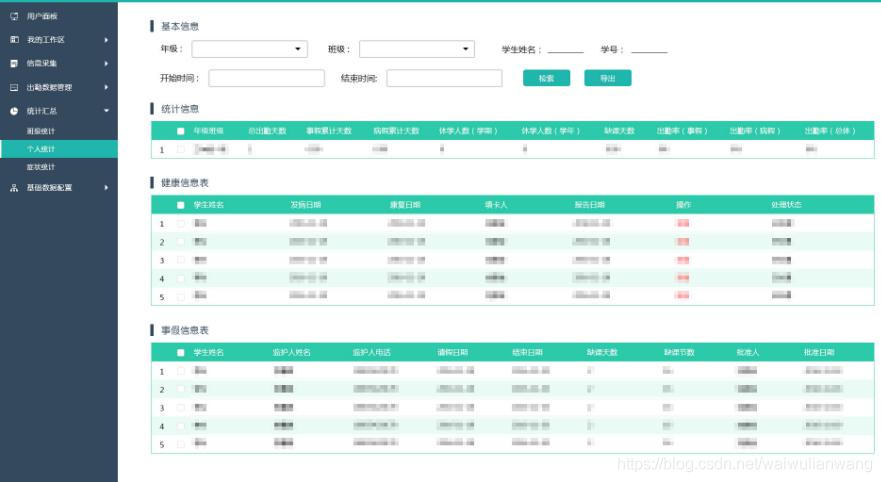Click red 操作 button in health table row 5

pyautogui.click(x=683, y=295)
